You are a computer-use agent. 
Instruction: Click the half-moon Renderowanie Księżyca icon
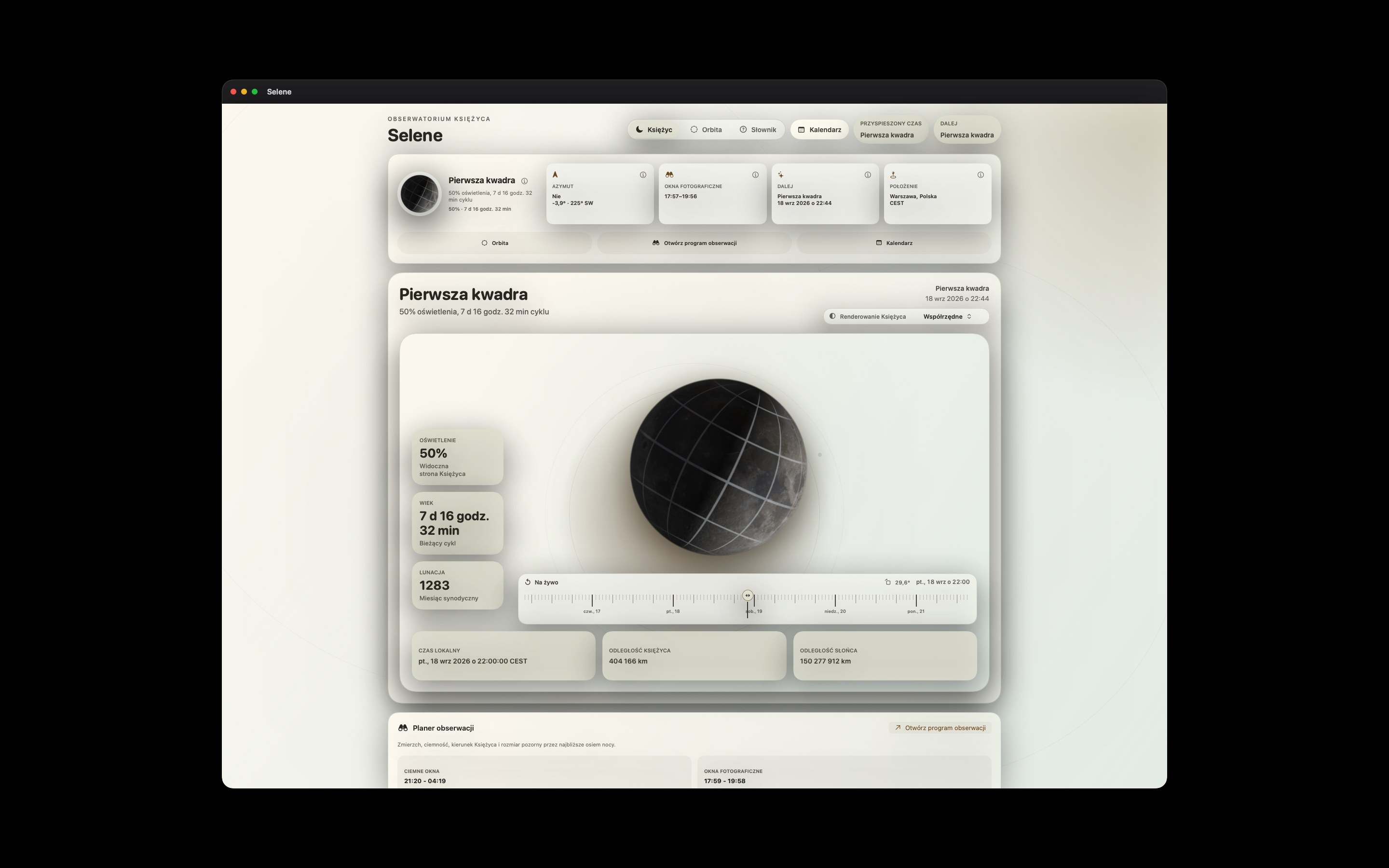pyautogui.click(x=832, y=316)
